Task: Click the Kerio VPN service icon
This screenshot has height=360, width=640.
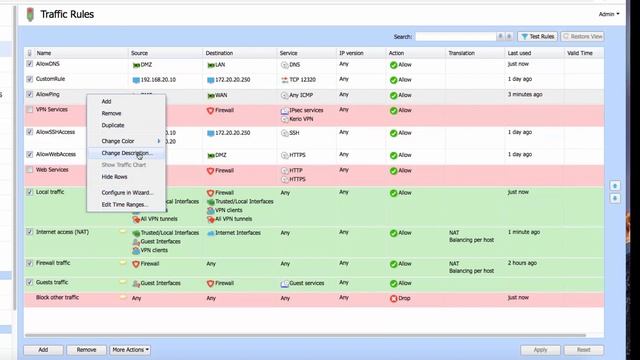Action: click(x=284, y=119)
